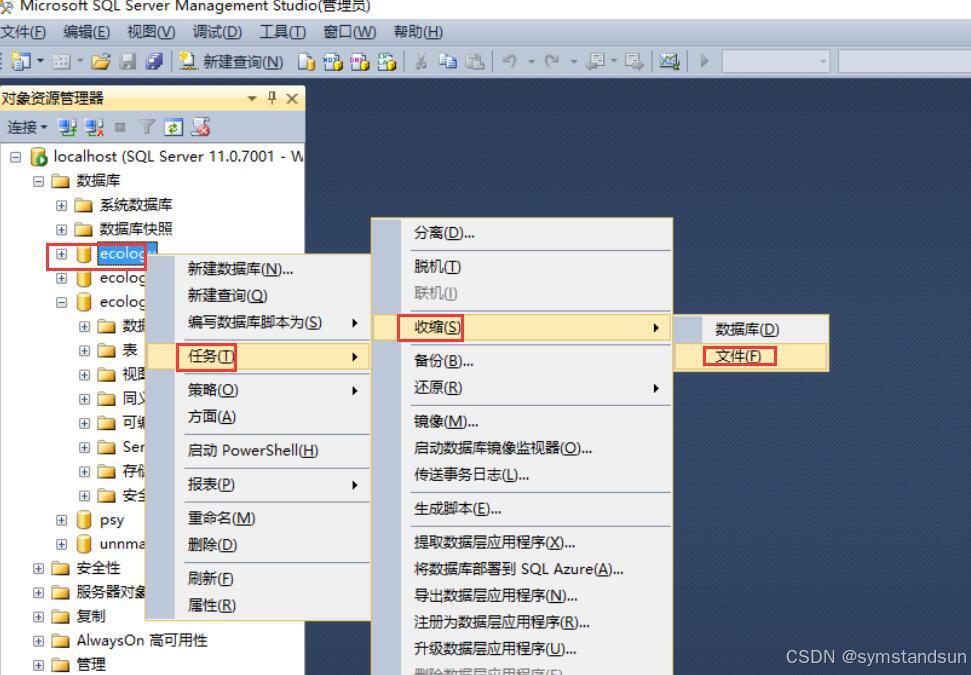Click the Redo arrow icon

[551, 61]
